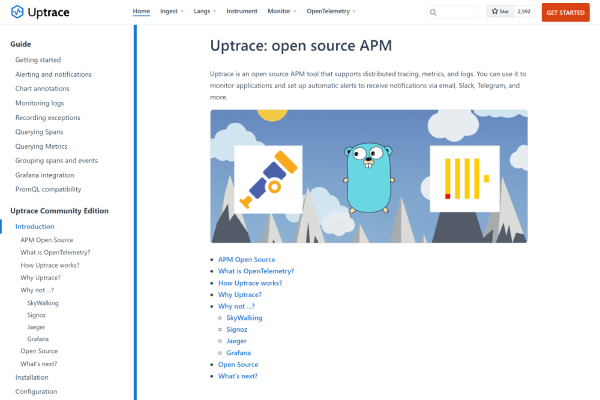This screenshot has height=400, width=600.
Task: Select sidebar item What is OpenTelemetry?
Action: click(55, 252)
